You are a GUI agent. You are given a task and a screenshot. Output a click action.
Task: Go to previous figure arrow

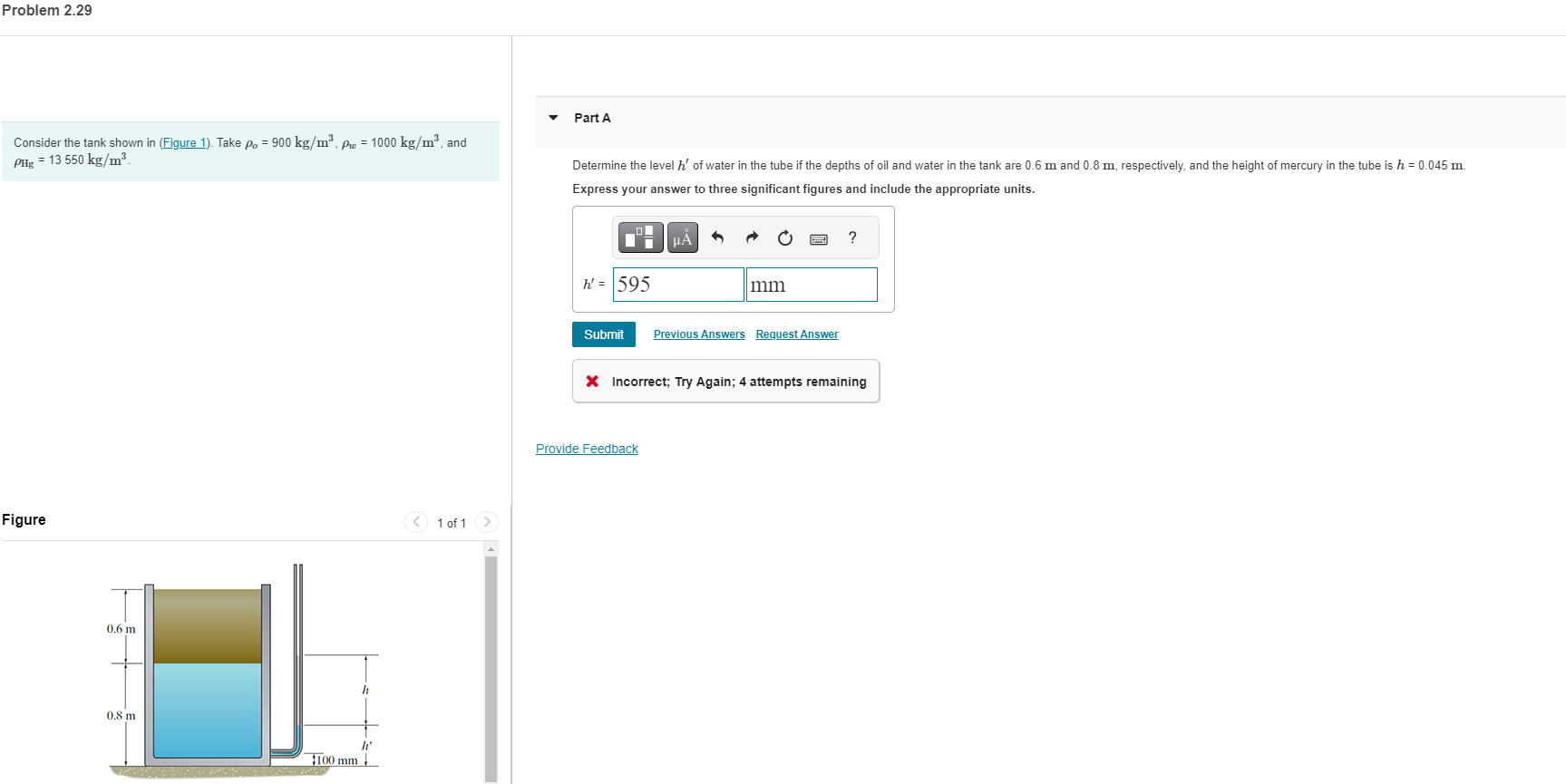pyautogui.click(x=415, y=521)
